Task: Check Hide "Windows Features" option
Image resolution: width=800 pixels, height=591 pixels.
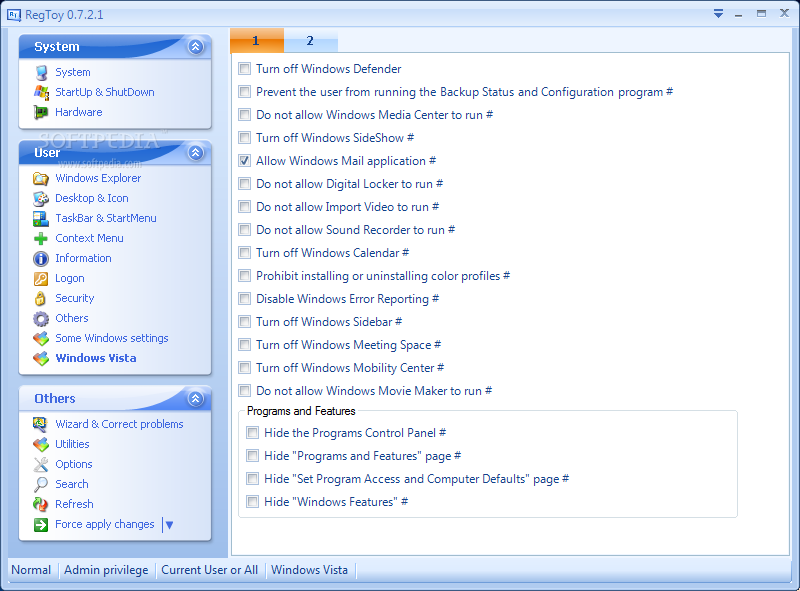Action: (253, 502)
